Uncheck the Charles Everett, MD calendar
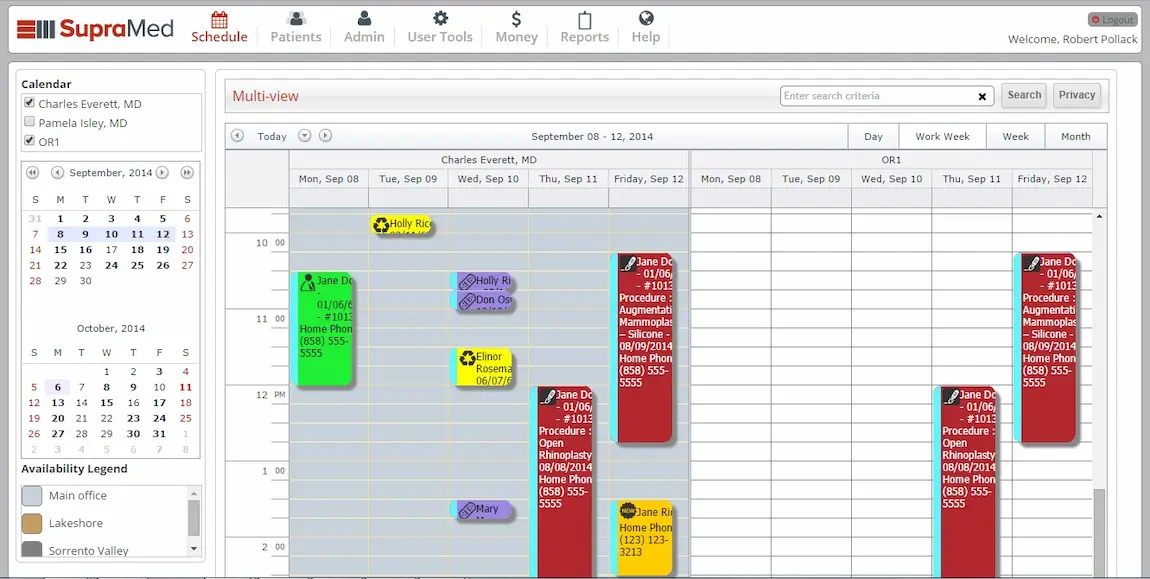 (x=29, y=103)
